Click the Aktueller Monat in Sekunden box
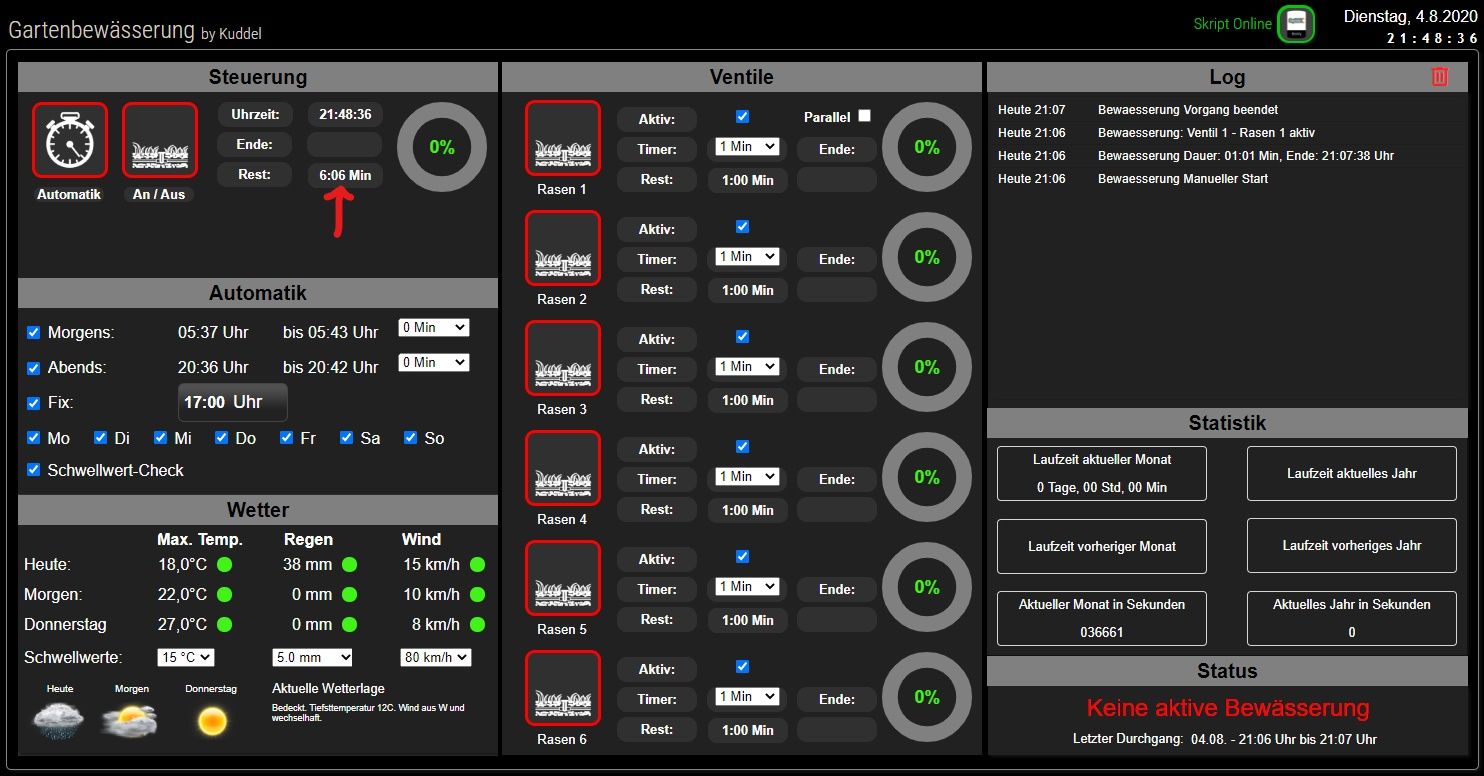Viewport: 1484px width, 776px height. (x=1102, y=618)
